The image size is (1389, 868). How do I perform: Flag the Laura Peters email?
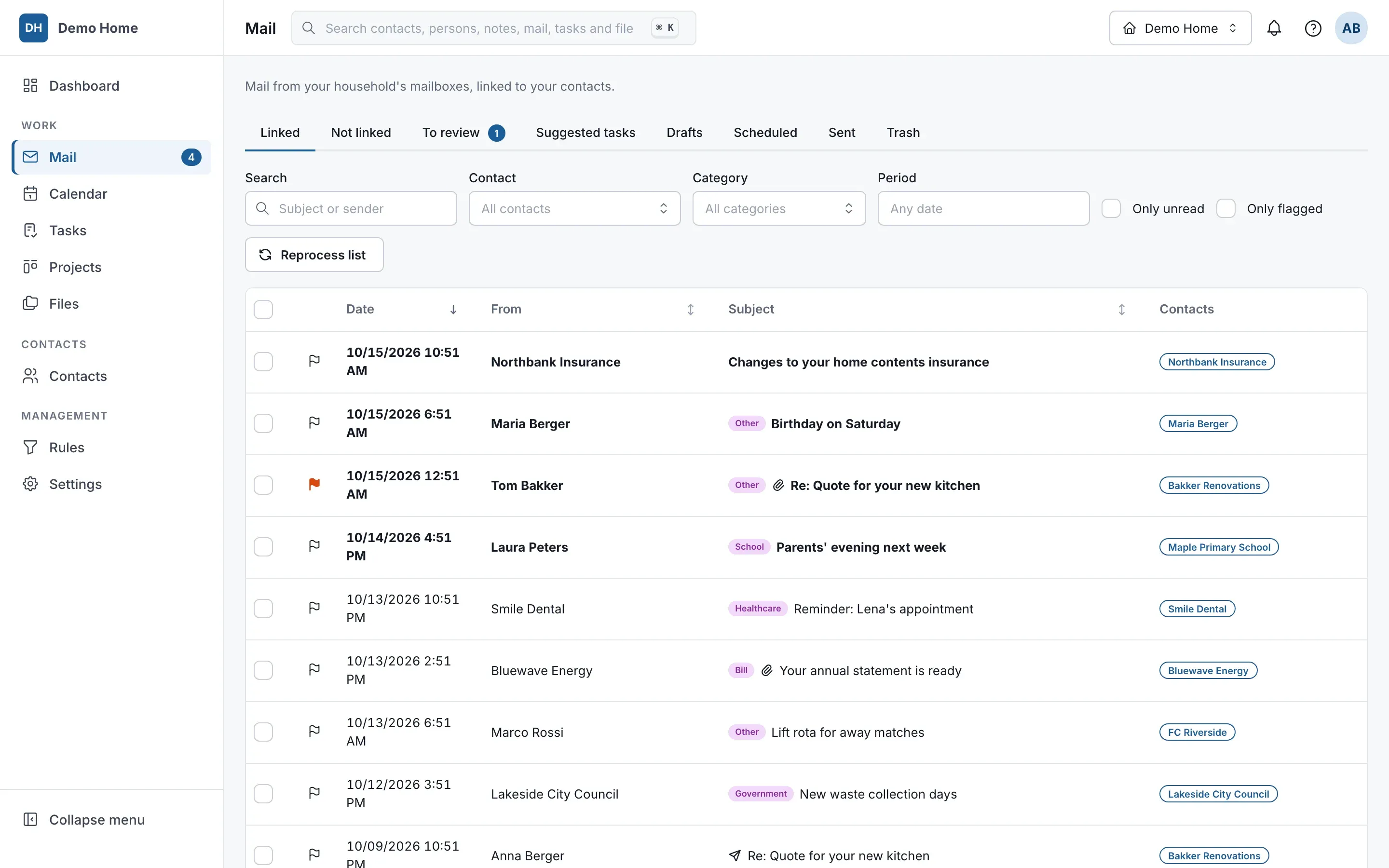(314, 546)
